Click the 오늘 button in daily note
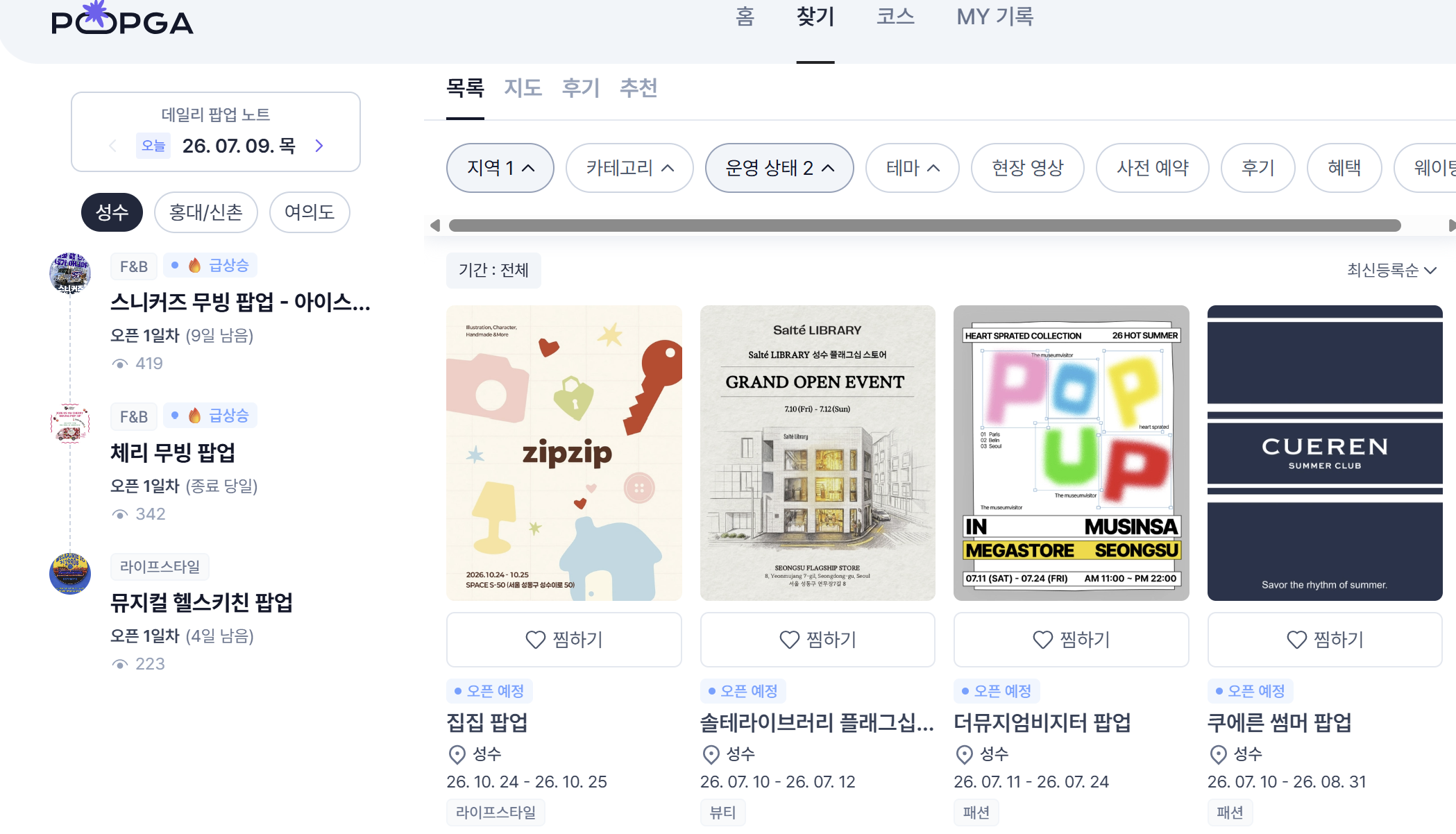 [153, 146]
